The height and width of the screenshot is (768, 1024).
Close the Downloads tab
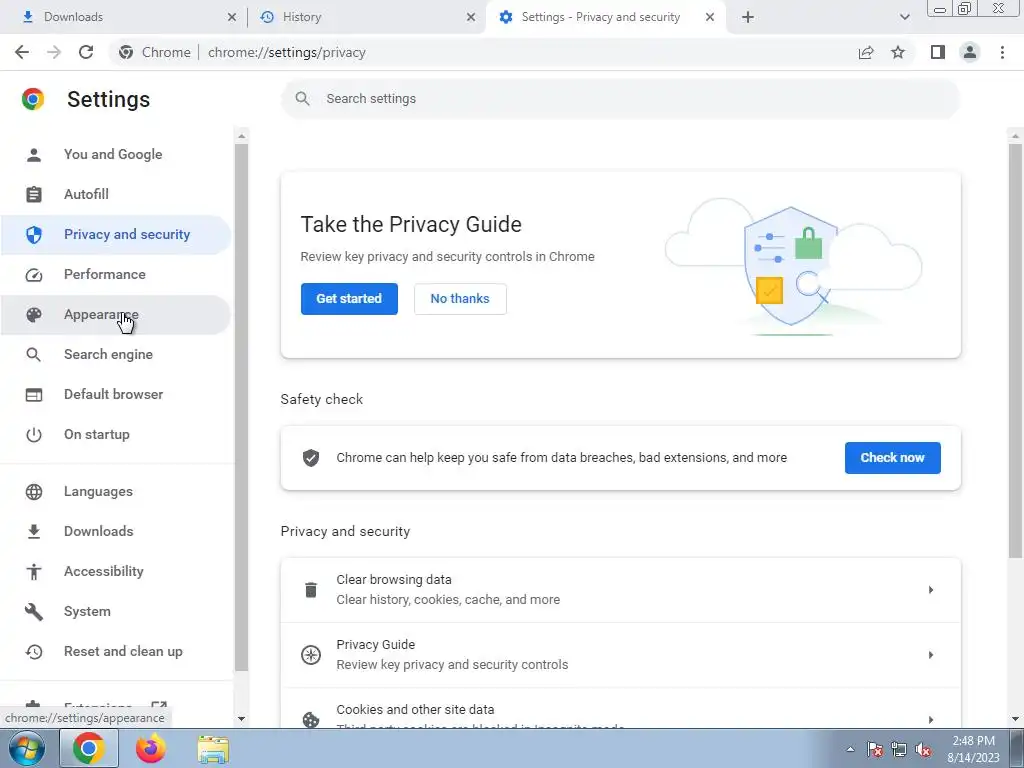tap(232, 17)
